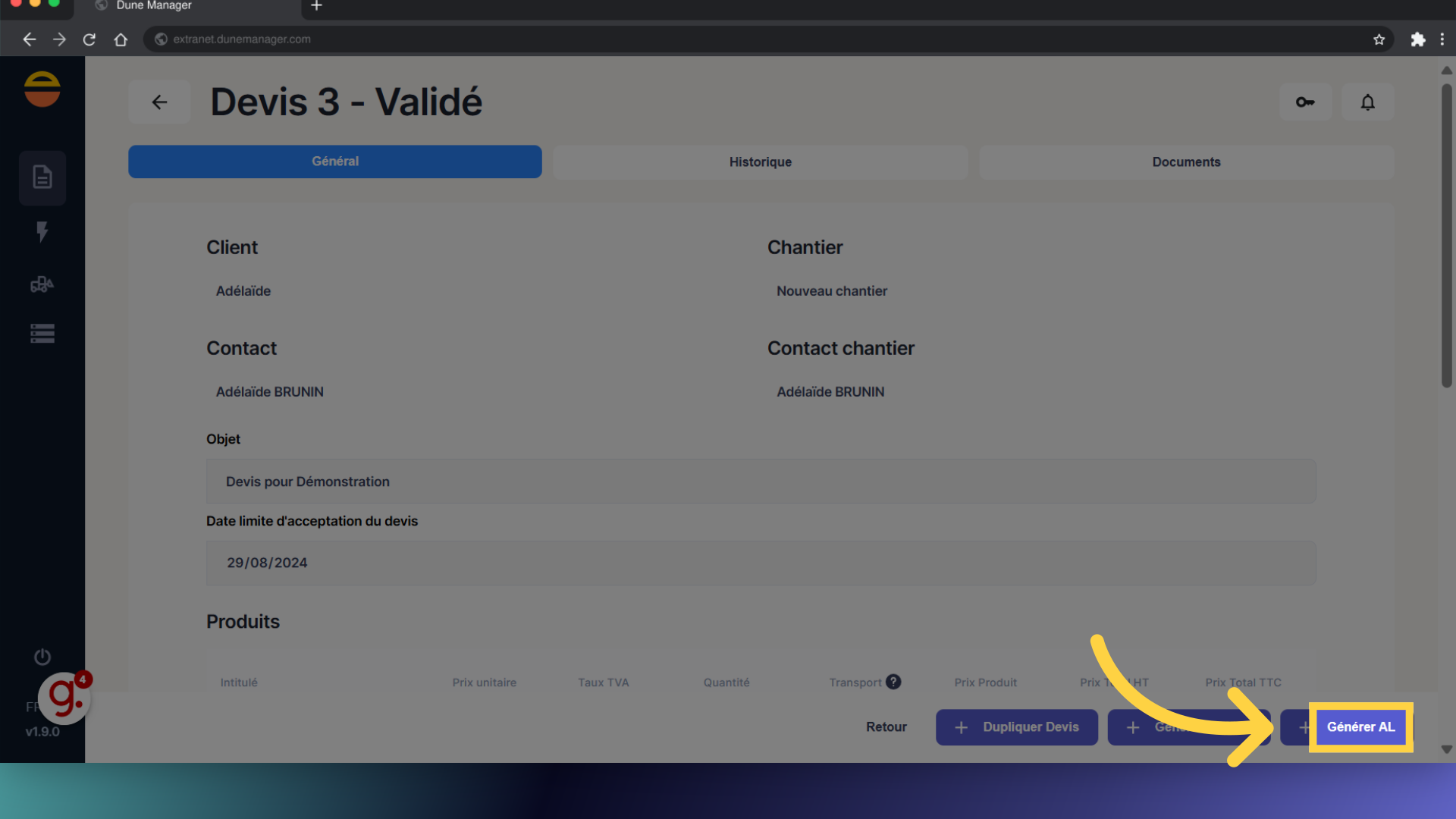This screenshot has width=1456, height=819.
Task: Click the Transport help question mark icon
Action: coord(893,682)
